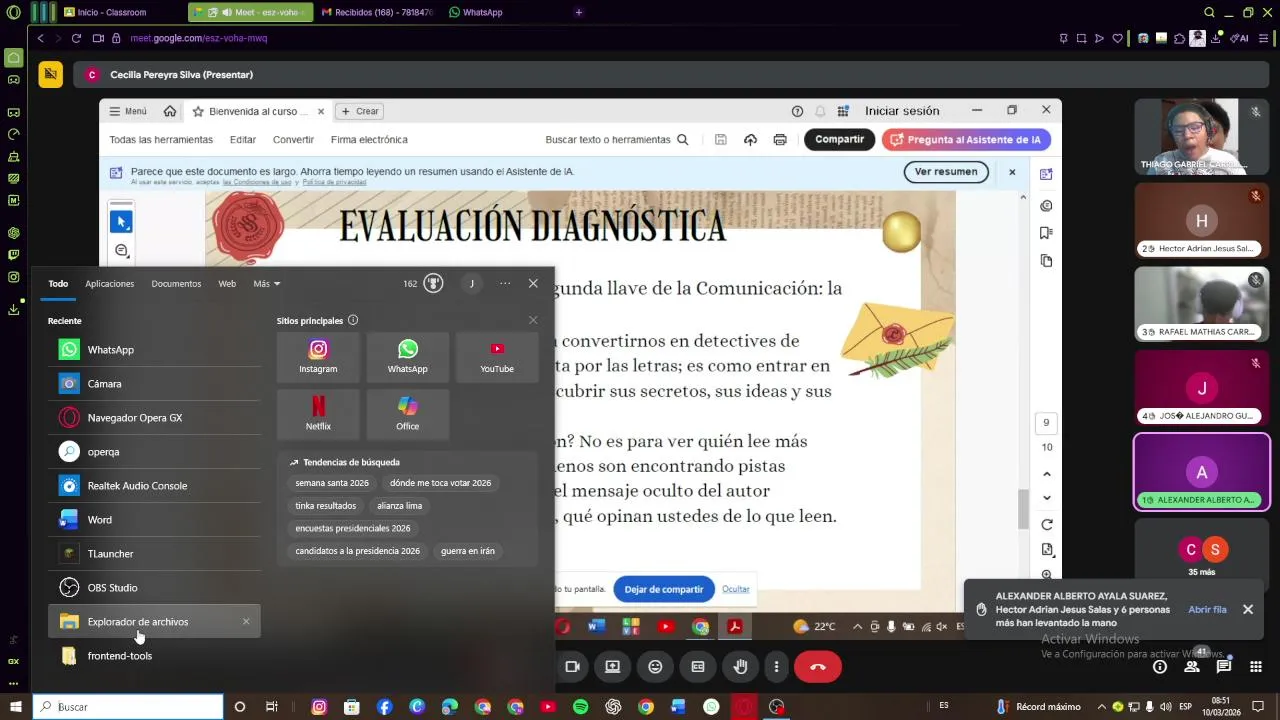Viewport: 1280px width, 720px height.
Task: Select the Todo search tab
Action: coord(58,284)
